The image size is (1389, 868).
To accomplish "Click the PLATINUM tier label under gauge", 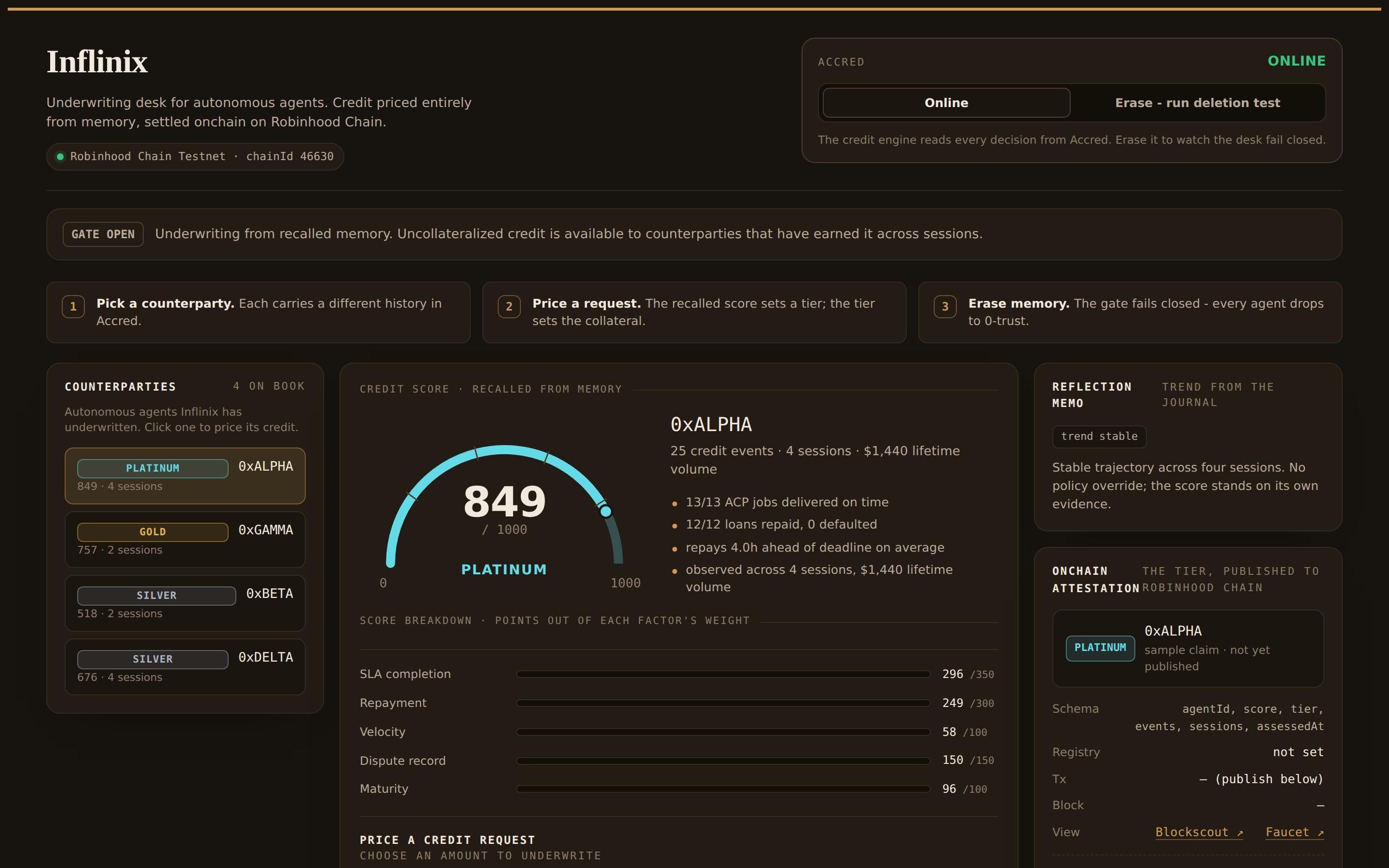I will (x=504, y=570).
